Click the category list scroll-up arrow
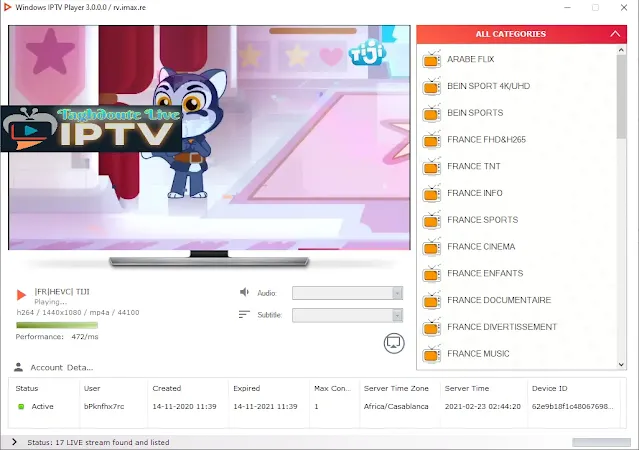 coord(621,50)
